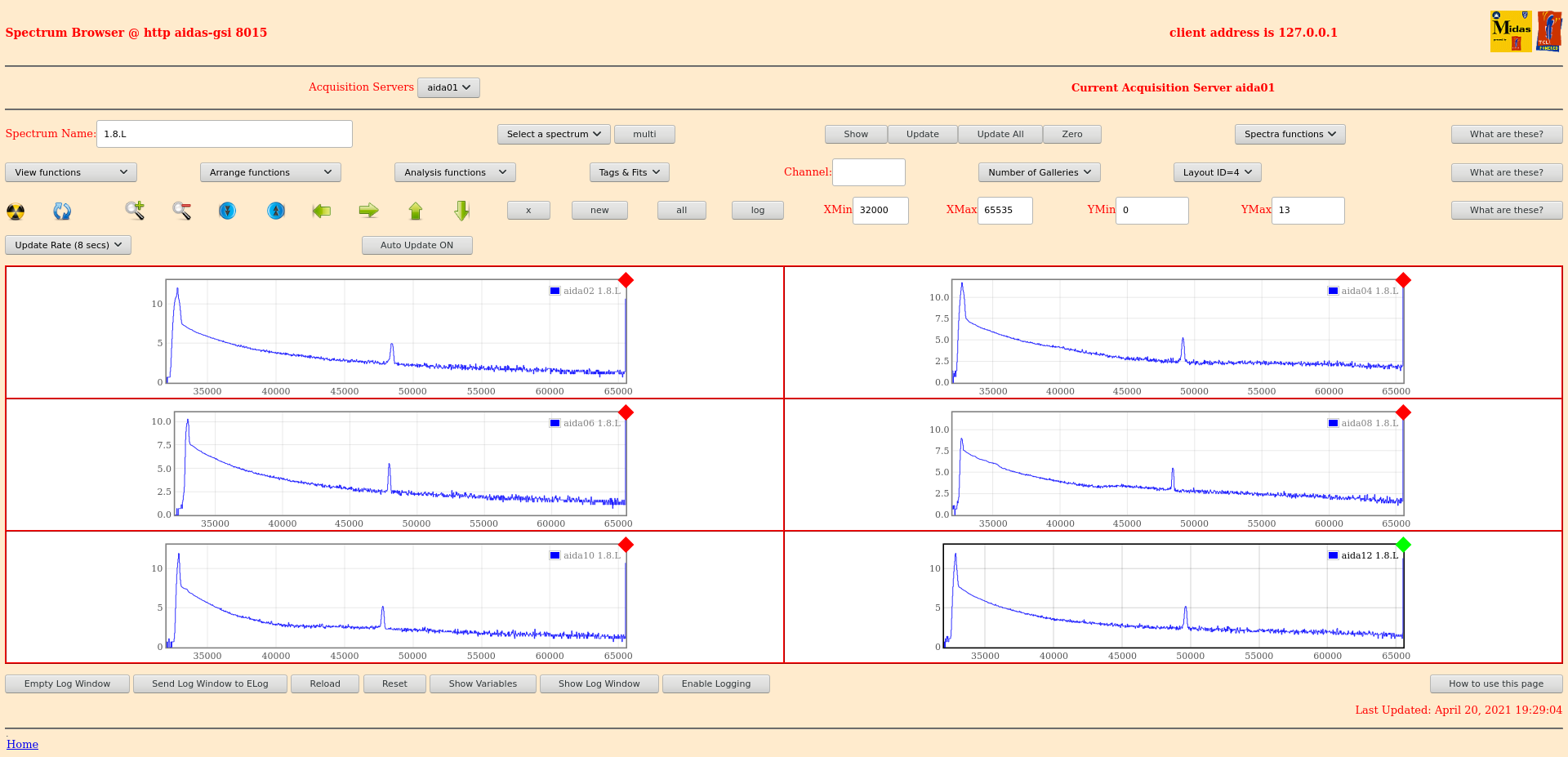This screenshot has height=757, width=1568.
Task: Click the magnifier zoom-out minus icon
Action: (x=181, y=211)
